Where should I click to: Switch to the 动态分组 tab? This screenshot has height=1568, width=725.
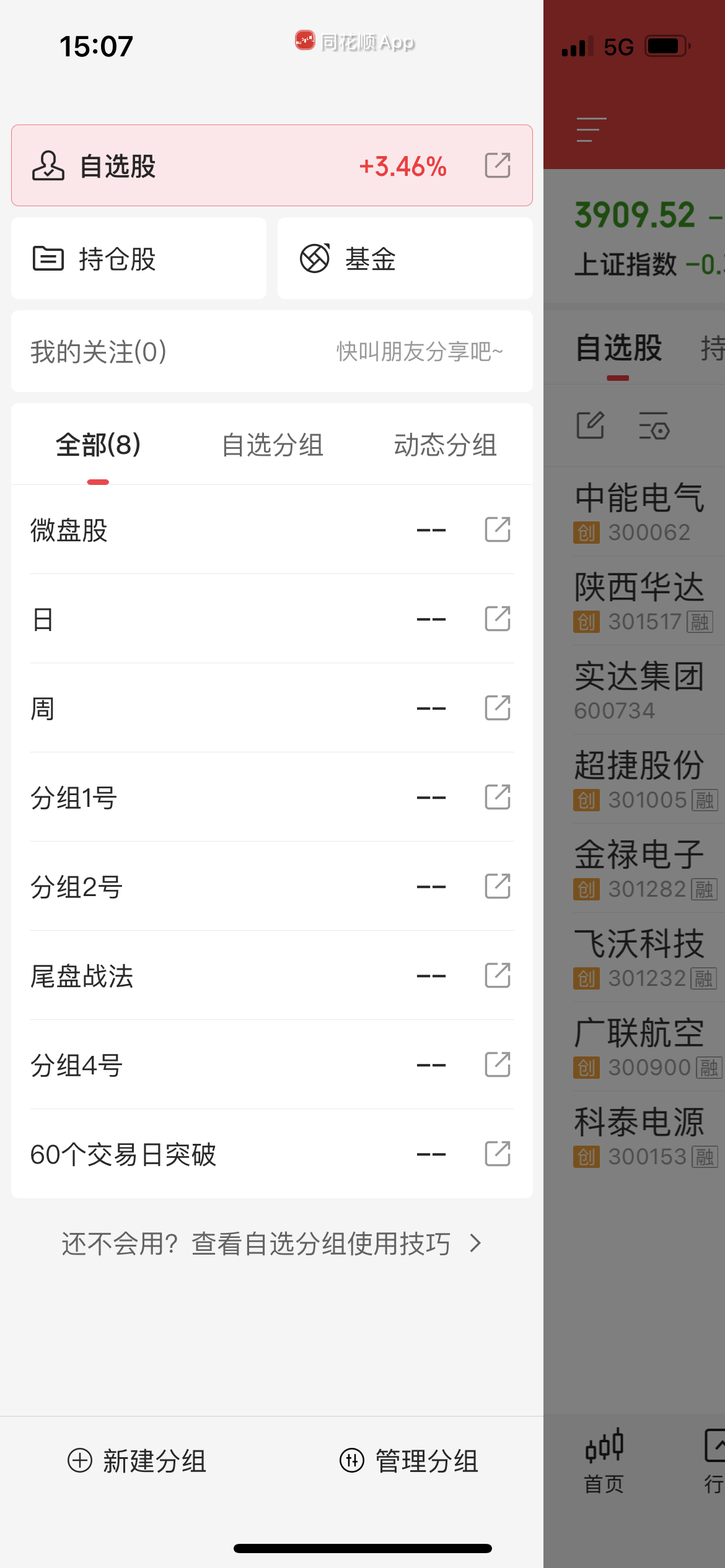445,445
